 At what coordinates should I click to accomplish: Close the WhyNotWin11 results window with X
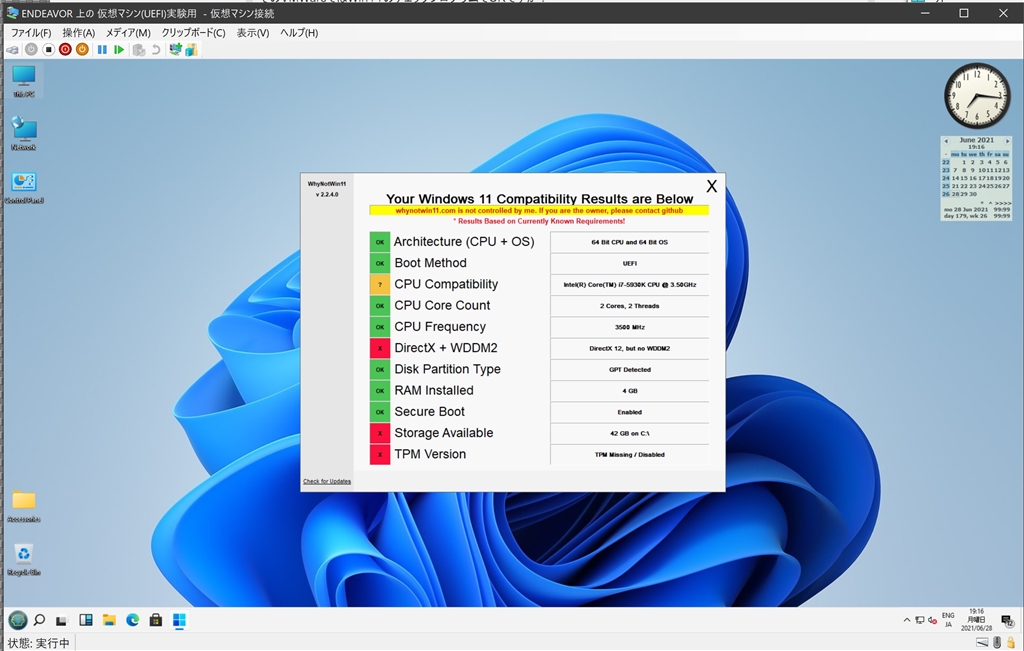pos(712,186)
